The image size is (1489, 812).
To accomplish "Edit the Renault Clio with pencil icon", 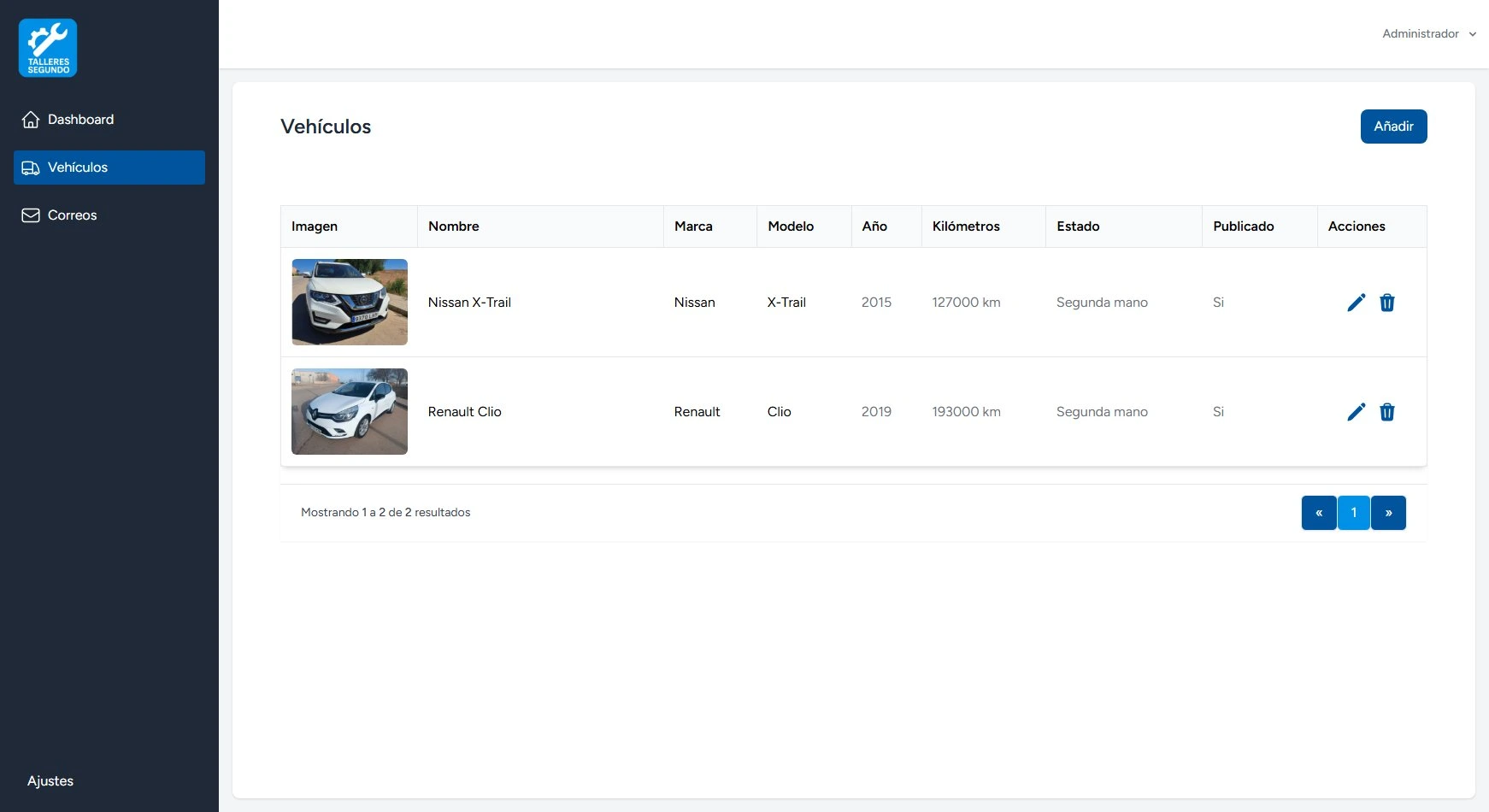I will (x=1357, y=412).
